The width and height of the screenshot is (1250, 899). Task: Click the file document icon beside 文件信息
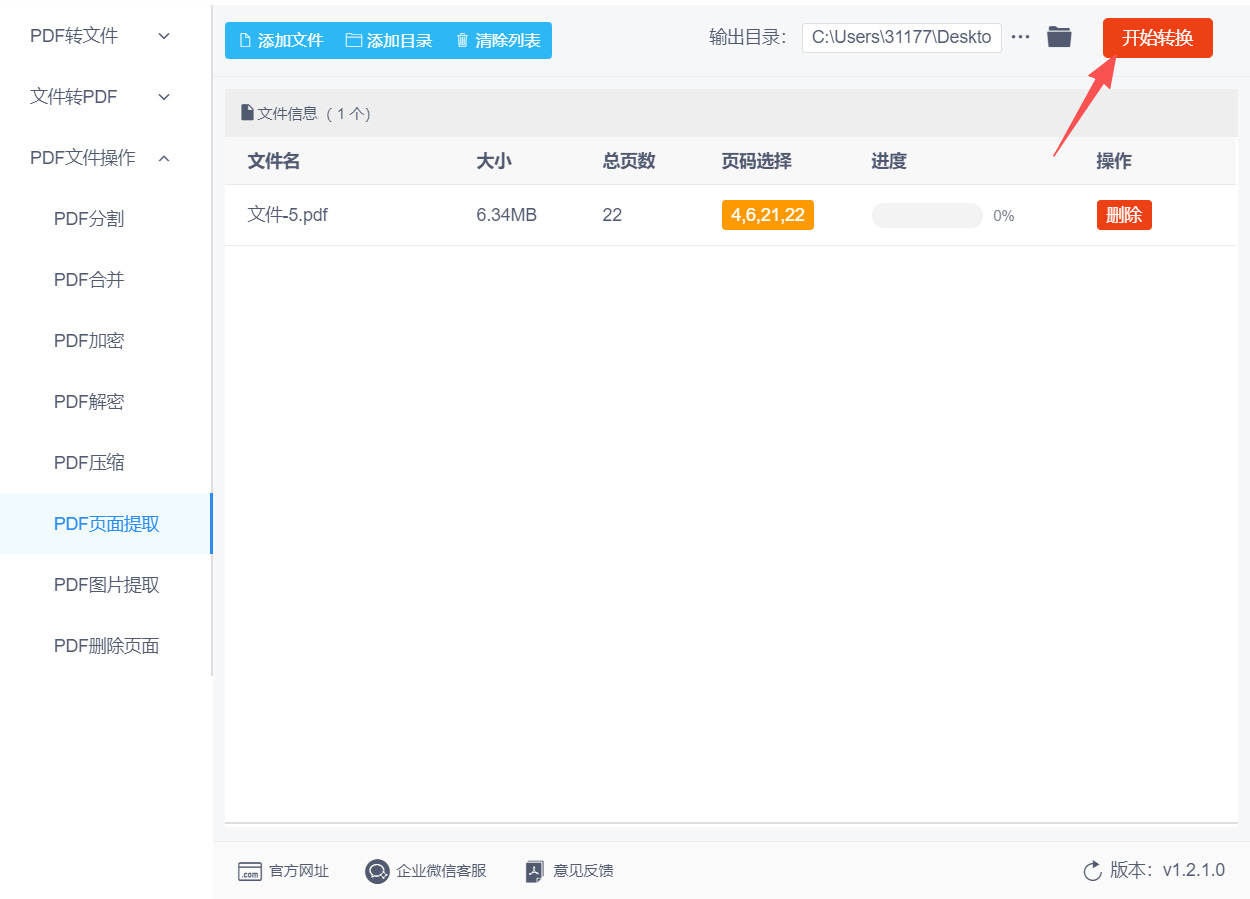[247, 112]
